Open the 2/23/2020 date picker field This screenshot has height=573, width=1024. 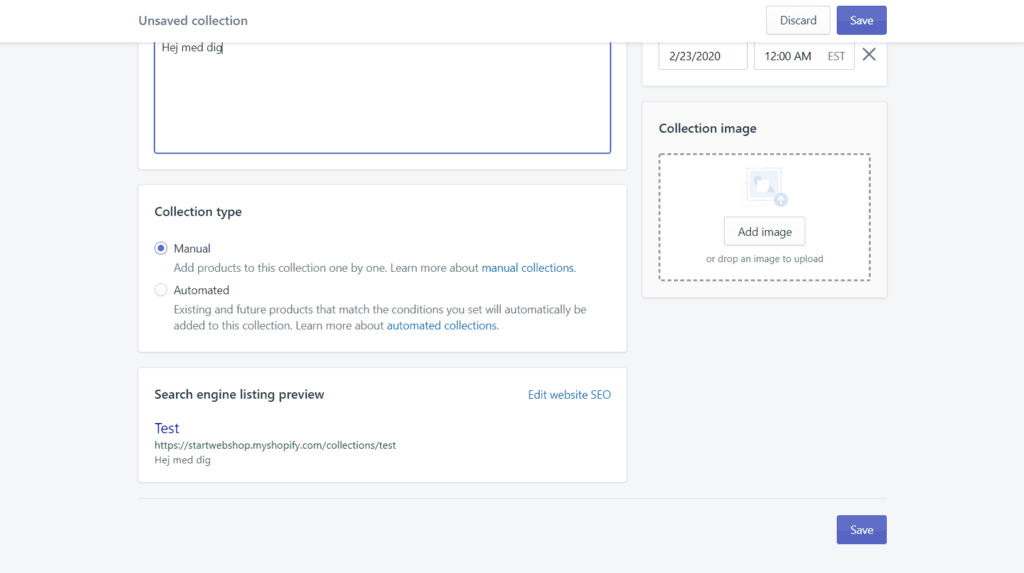pos(703,56)
